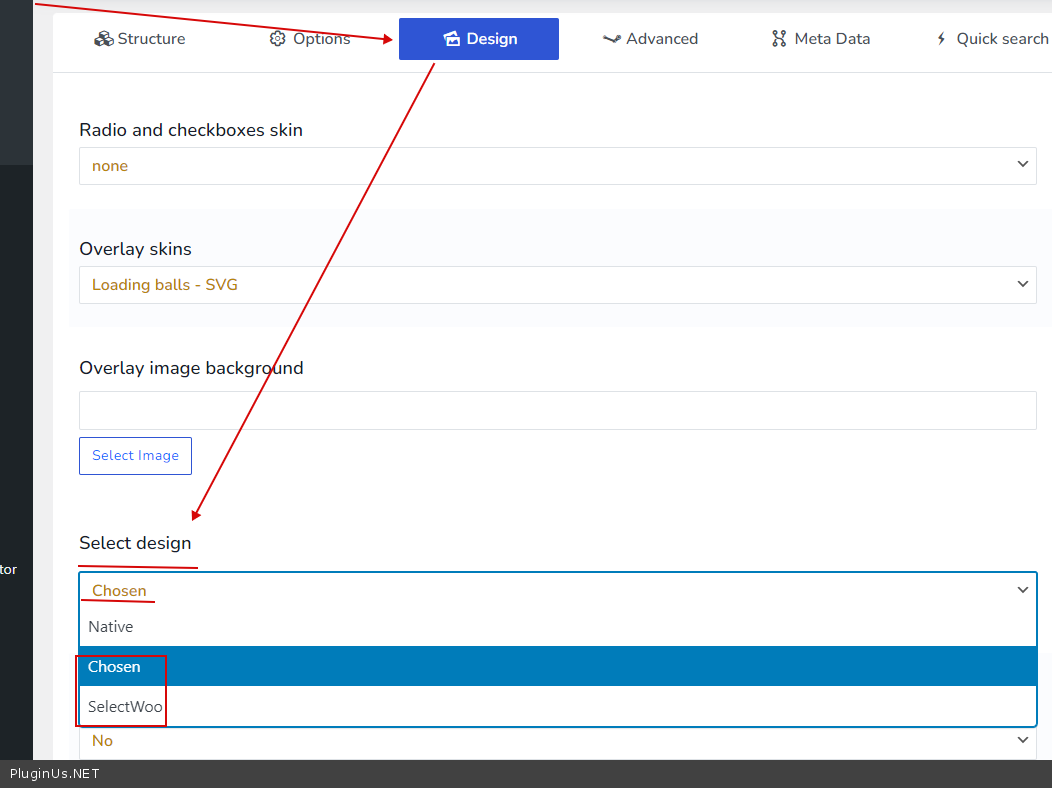Viewport: 1052px width, 788px height.
Task: Click the Design tab's storefront icon
Action: [x=451, y=39]
